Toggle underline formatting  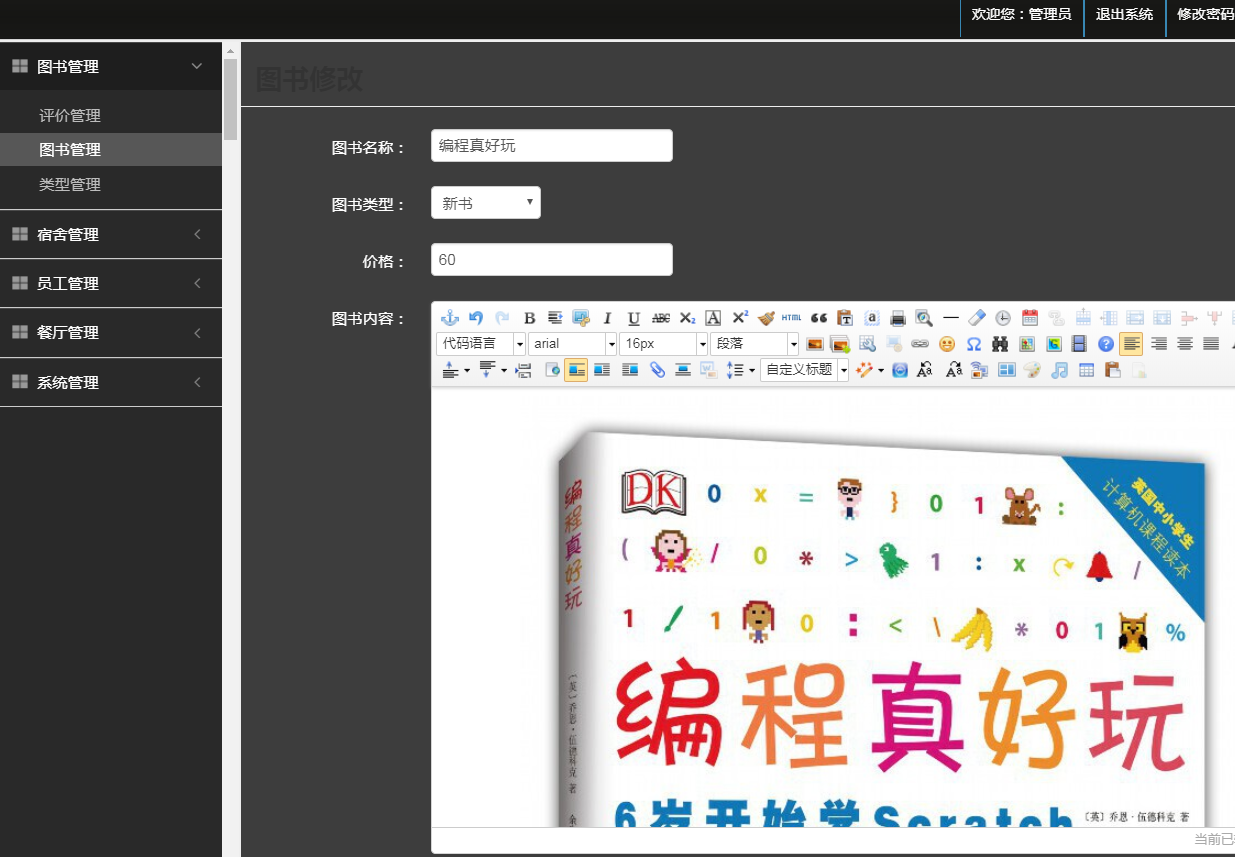634,318
